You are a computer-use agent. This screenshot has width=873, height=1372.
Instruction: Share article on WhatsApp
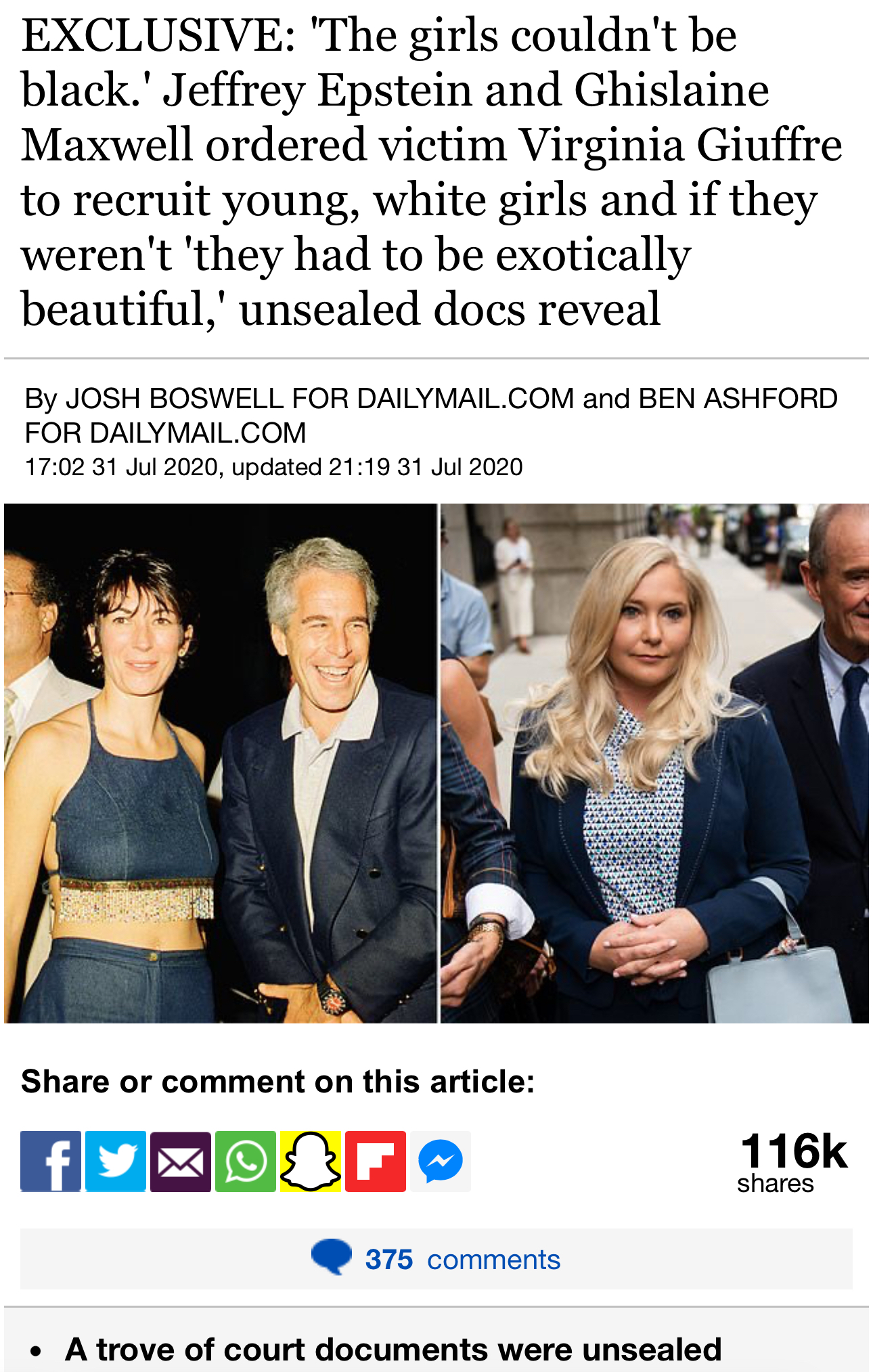(x=246, y=1161)
